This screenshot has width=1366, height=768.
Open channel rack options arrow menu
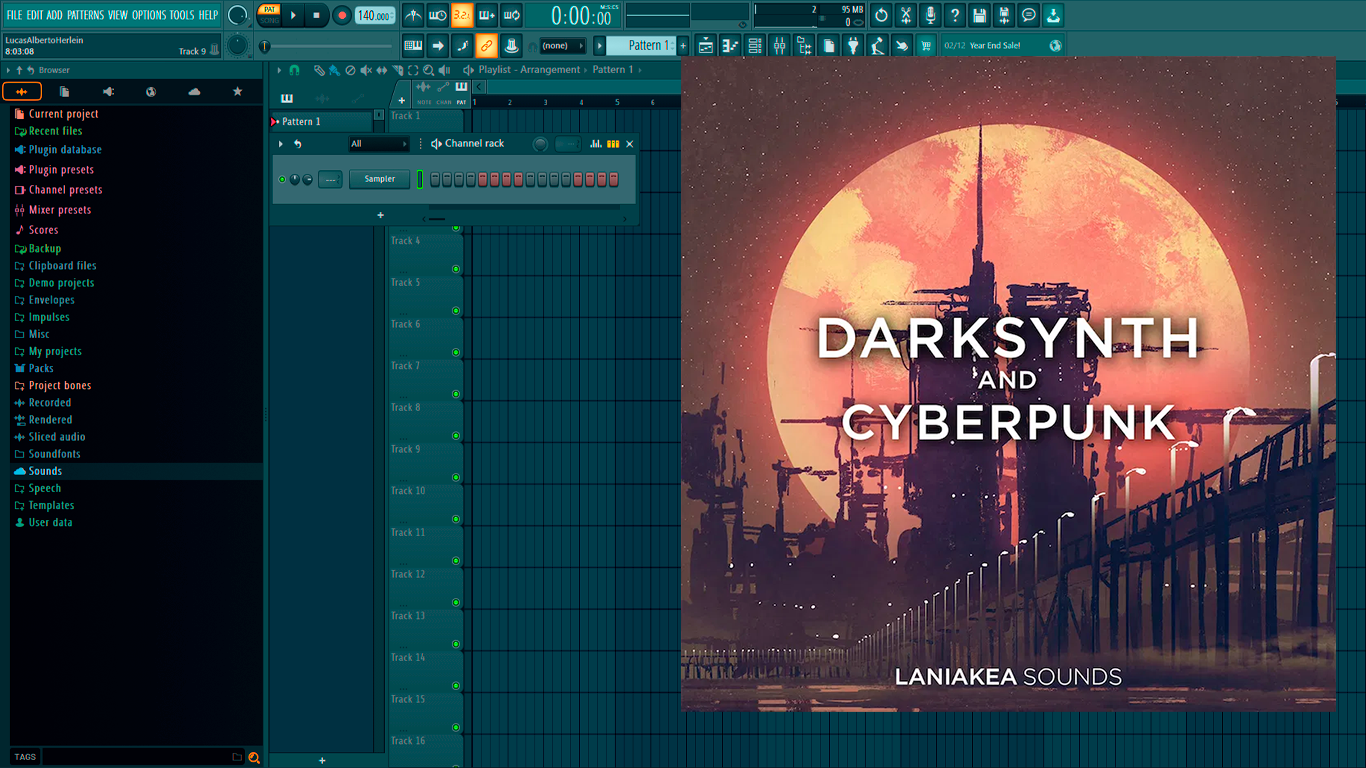click(x=281, y=144)
